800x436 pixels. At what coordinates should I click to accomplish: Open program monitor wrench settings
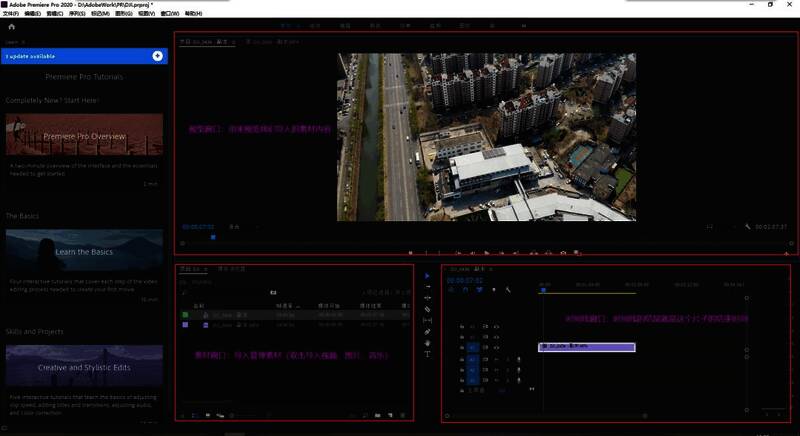coord(748,227)
